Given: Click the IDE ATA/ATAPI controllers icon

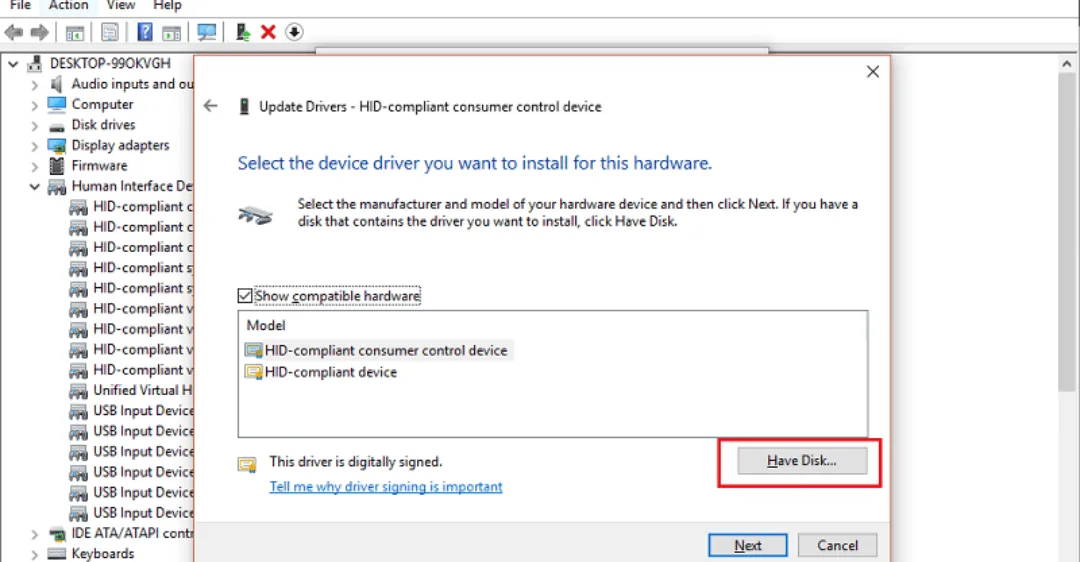Looking at the screenshot, I should pos(56,534).
